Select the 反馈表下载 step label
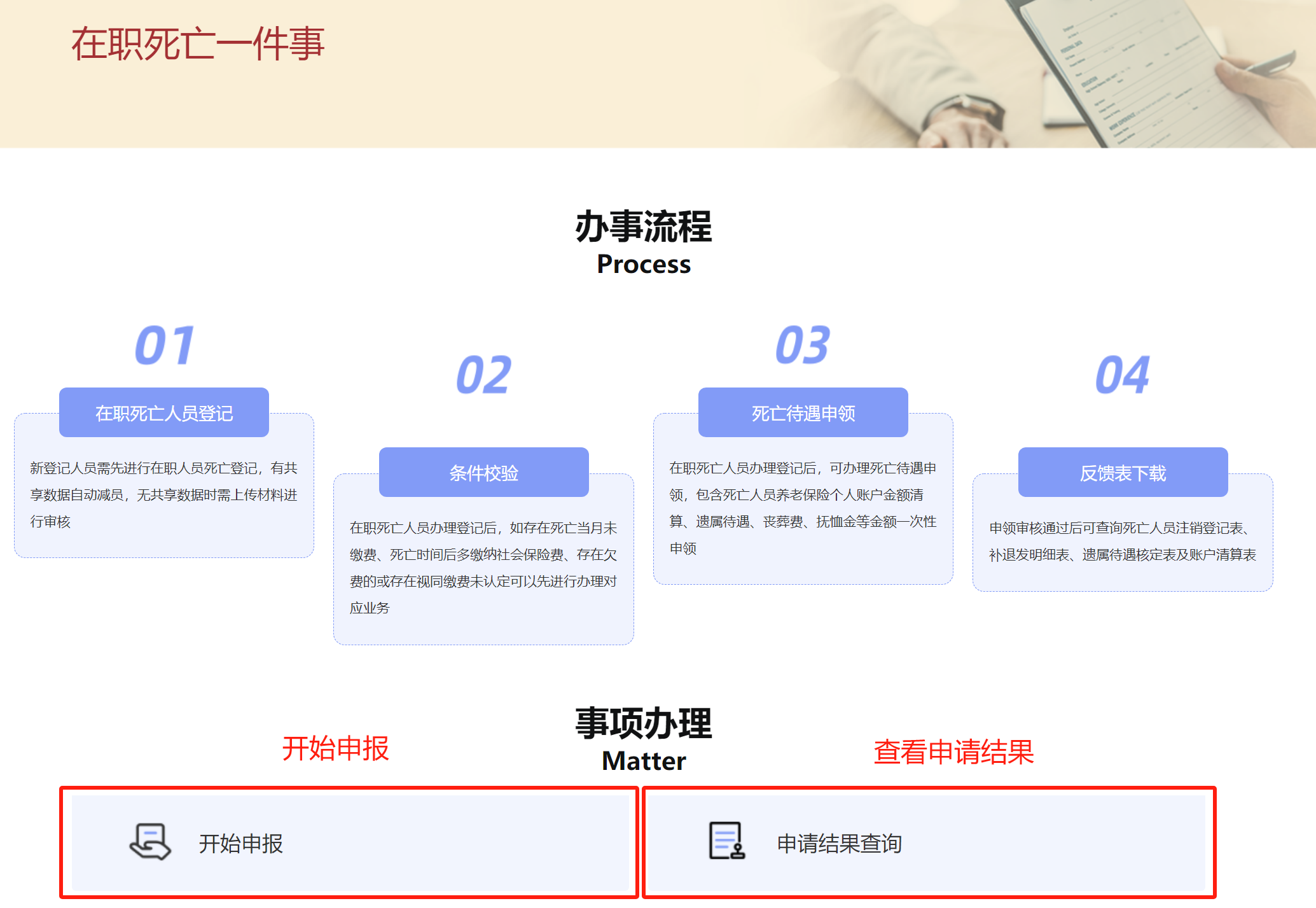 coord(1122,472)
